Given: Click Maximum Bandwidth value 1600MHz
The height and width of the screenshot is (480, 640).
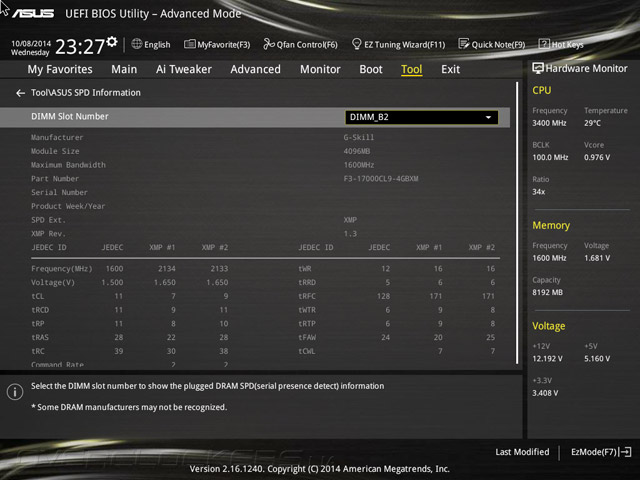Looking at the screenshot, I should [x=359, y=165].
